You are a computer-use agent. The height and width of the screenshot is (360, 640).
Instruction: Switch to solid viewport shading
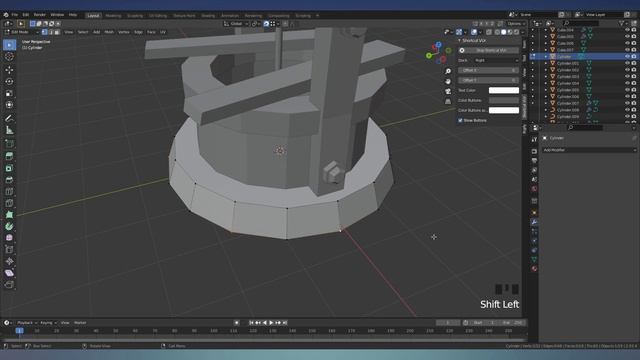503,32
